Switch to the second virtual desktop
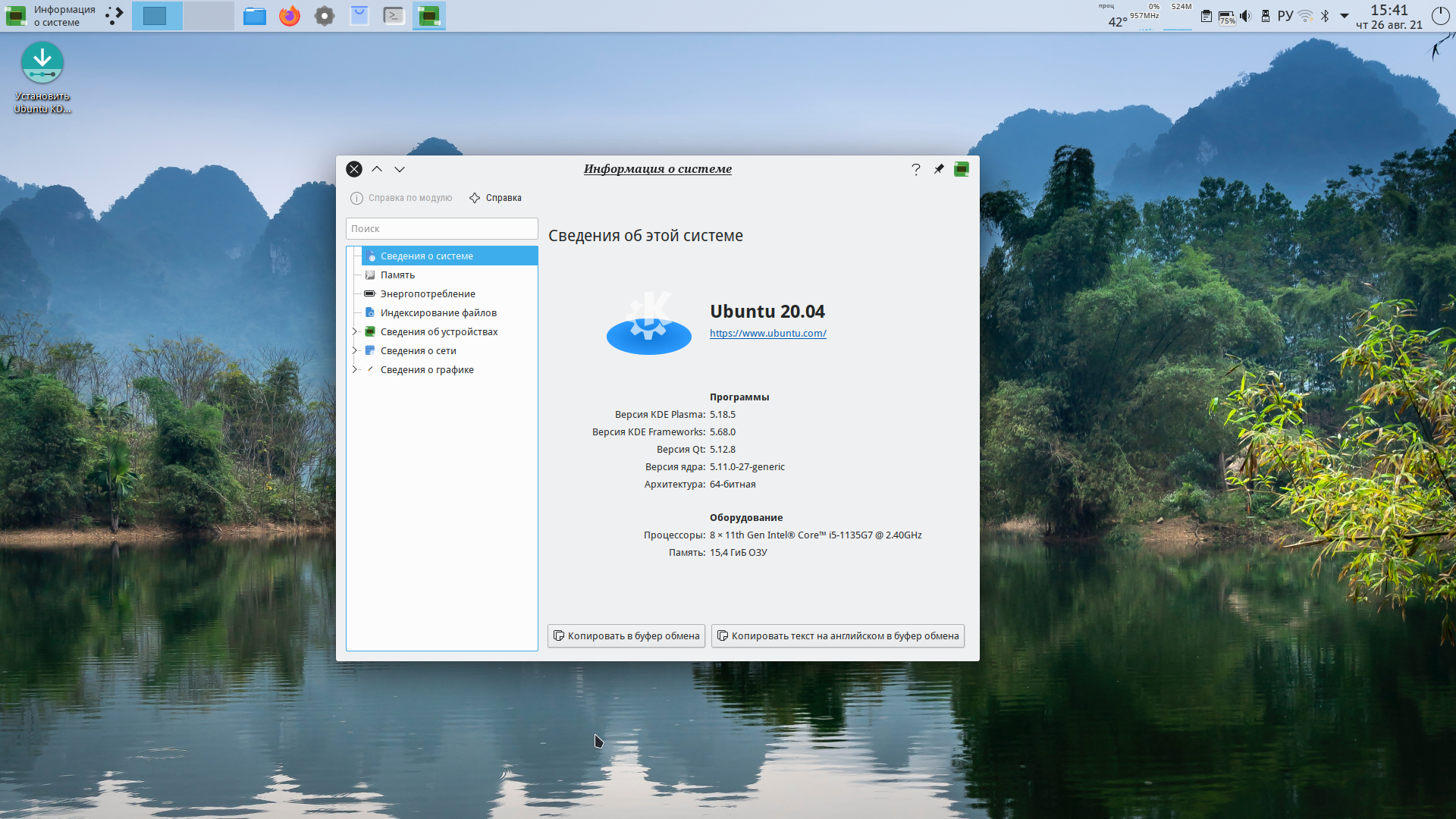The width and height of the screenshot is (1456, 819). [209, 16]
